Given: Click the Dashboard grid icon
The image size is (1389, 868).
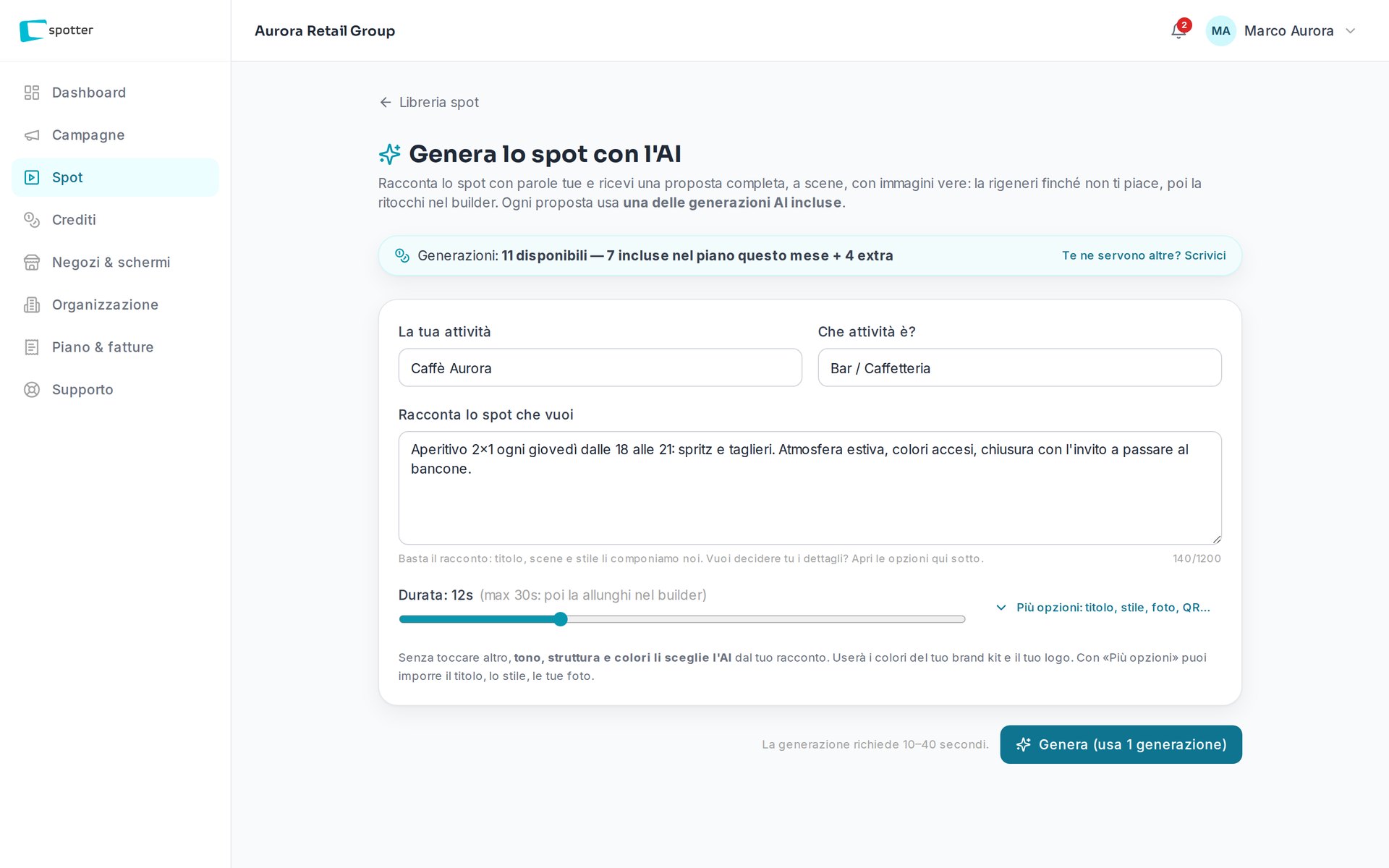Looking at the screenshot, I should pos(32,93).
